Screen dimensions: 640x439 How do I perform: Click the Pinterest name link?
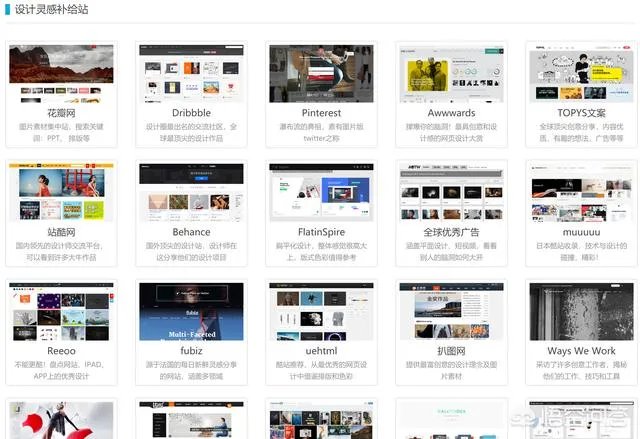320,113
